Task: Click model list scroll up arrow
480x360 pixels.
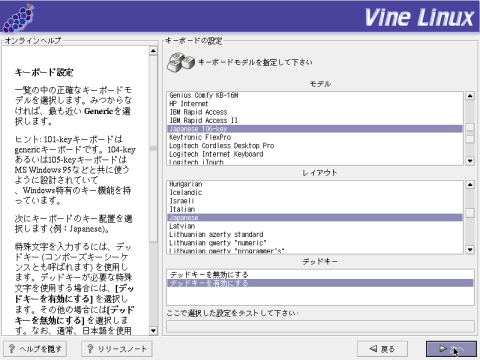Action: 470,96
